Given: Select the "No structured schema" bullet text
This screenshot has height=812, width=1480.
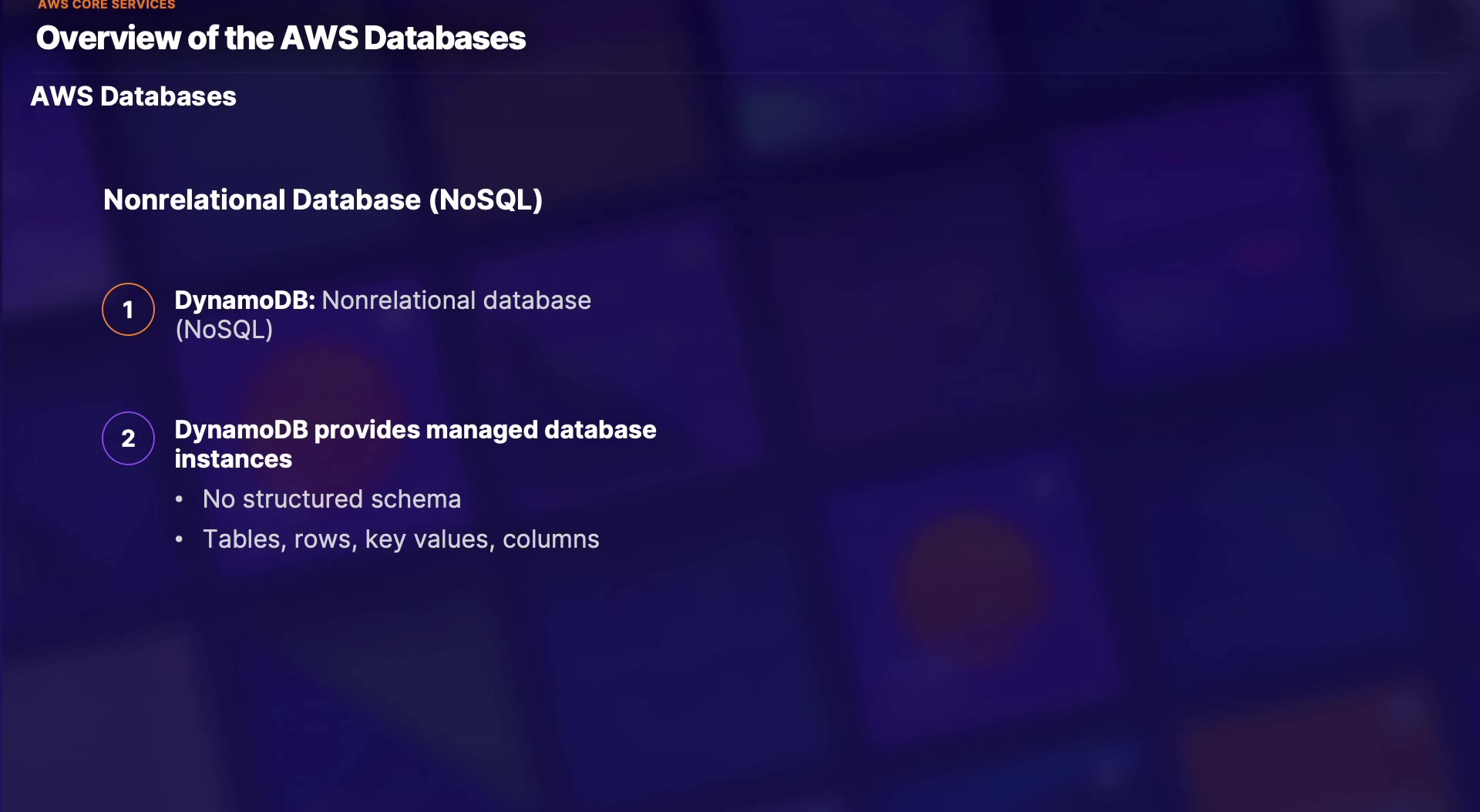Looking at the screenshot, I should [x=331, y=499].
